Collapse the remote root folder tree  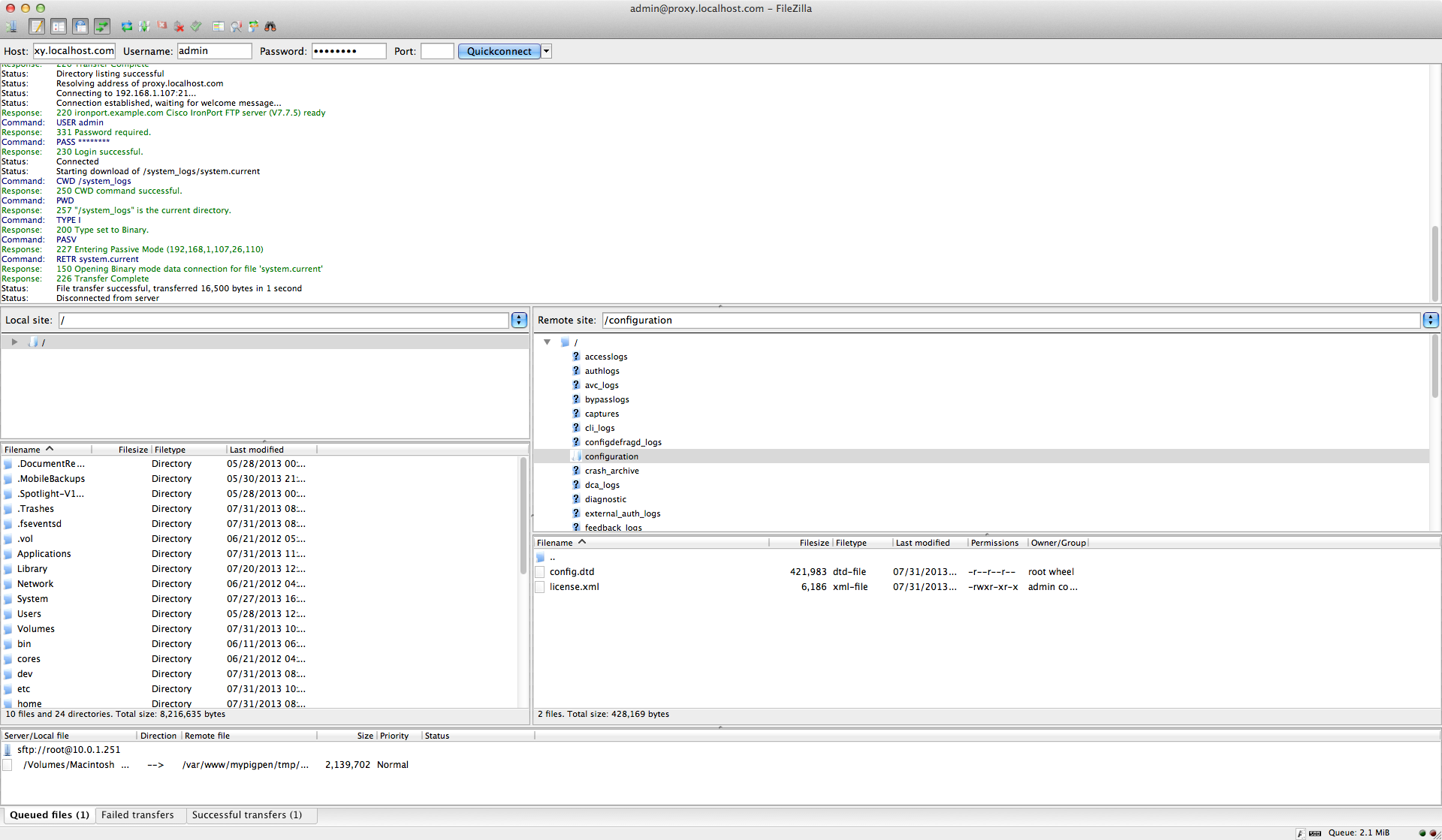548,342
